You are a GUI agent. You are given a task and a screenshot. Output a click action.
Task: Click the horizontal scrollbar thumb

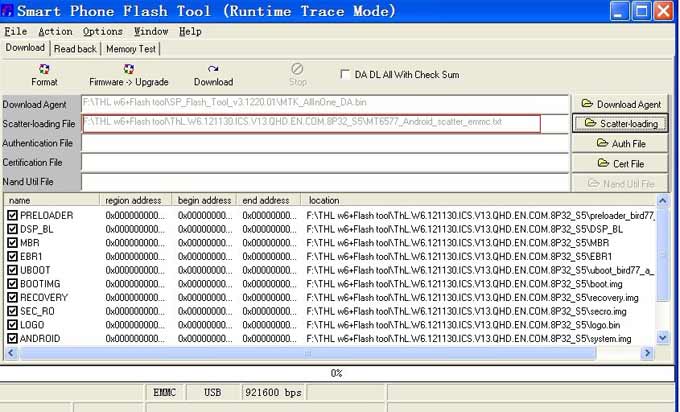[x=307, y=353]
